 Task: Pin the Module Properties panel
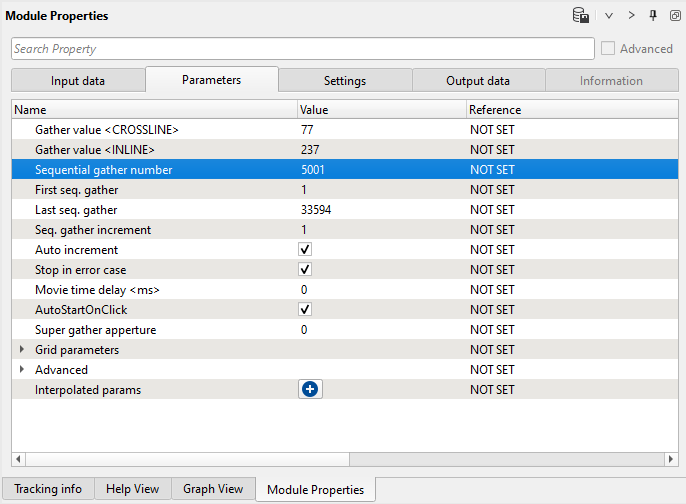[x=653, y=16]
